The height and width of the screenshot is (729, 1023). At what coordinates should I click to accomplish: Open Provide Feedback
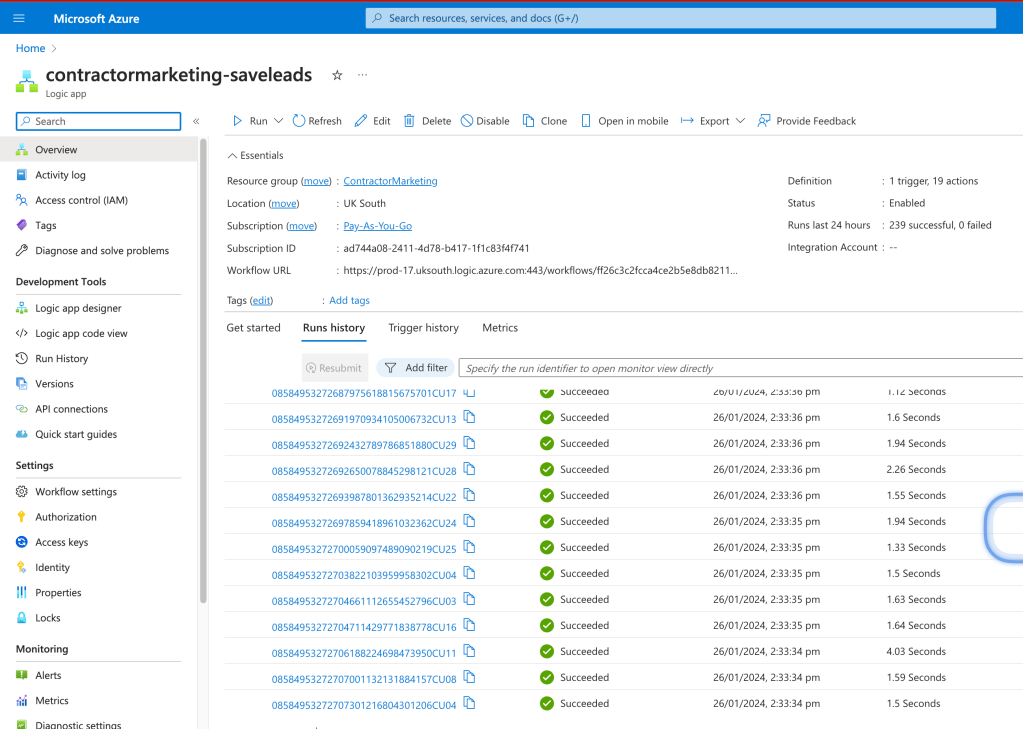coord(806,121)
